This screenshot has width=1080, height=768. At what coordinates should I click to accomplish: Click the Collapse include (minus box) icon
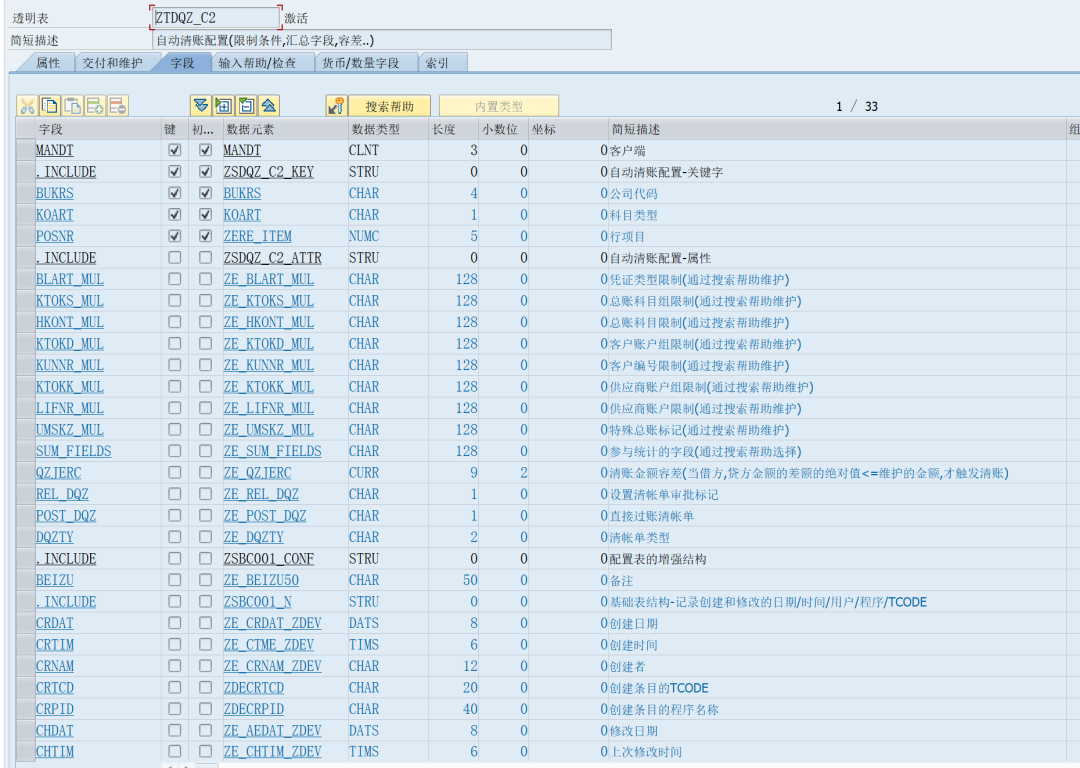(x=246, y=106)
